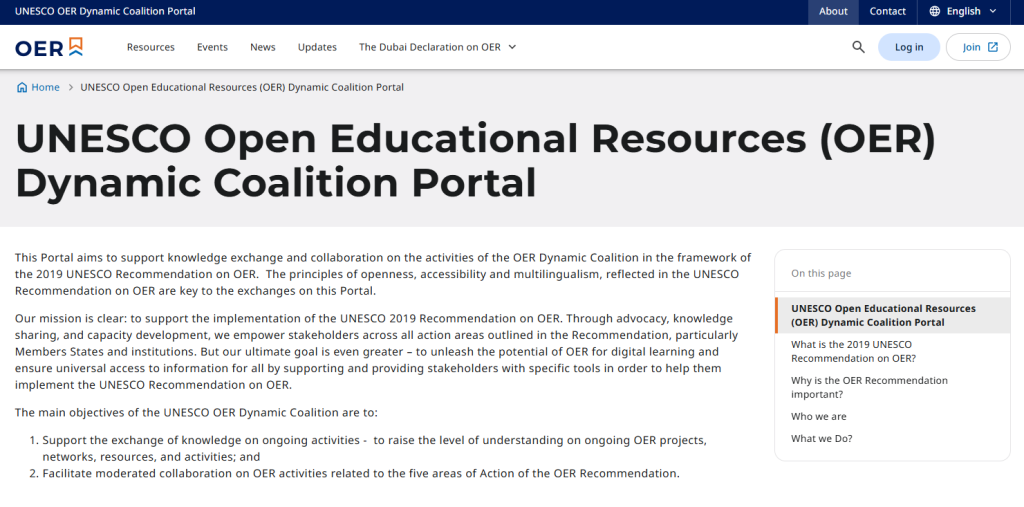Click list item 'Facilitate moderated collaboration on OER'
Viewport: 1024px width, 507px height.
(x=361, y=473)
